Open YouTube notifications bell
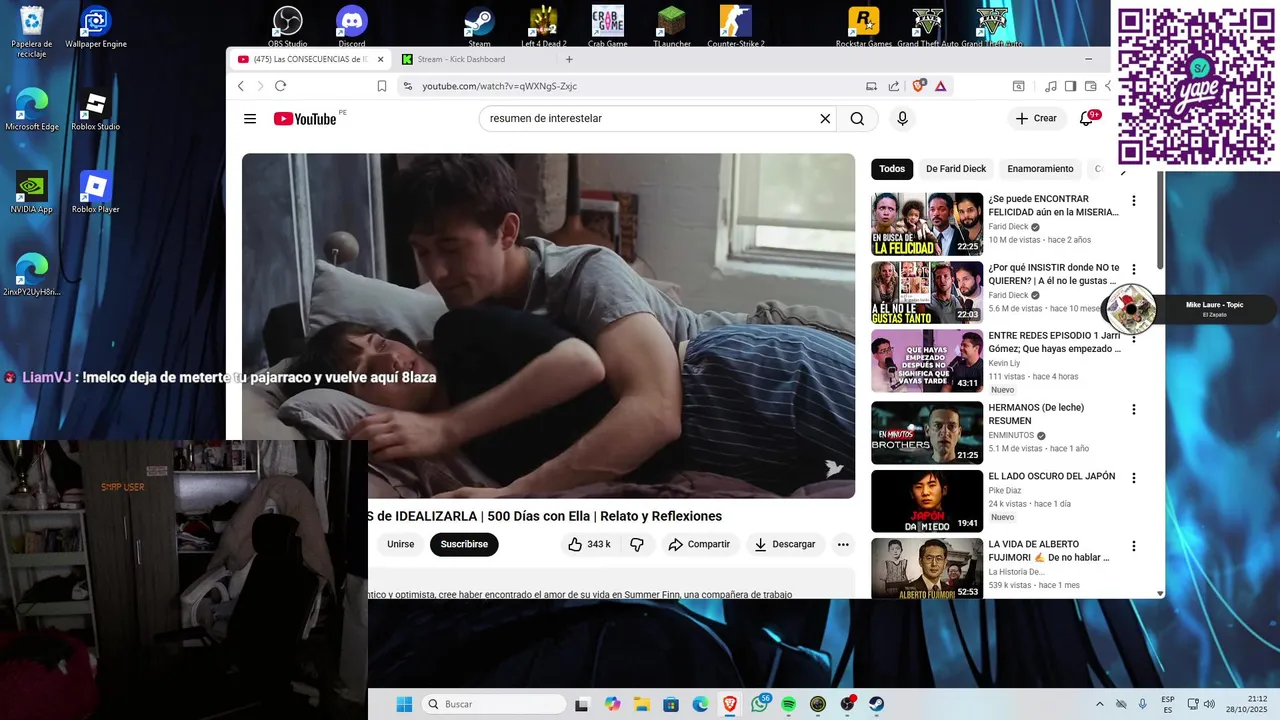This screenshot has height=720, width=1280. coord(1087,119)
